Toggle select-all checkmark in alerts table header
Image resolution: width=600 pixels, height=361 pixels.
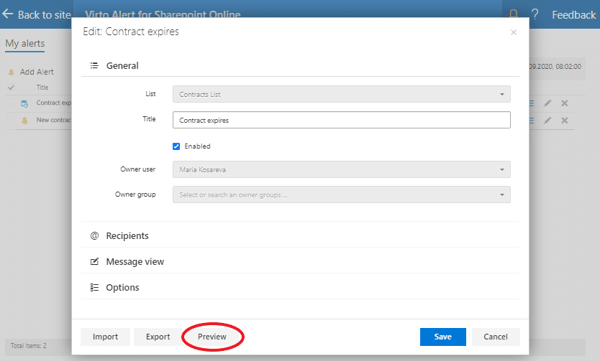[x=11, y=88]
